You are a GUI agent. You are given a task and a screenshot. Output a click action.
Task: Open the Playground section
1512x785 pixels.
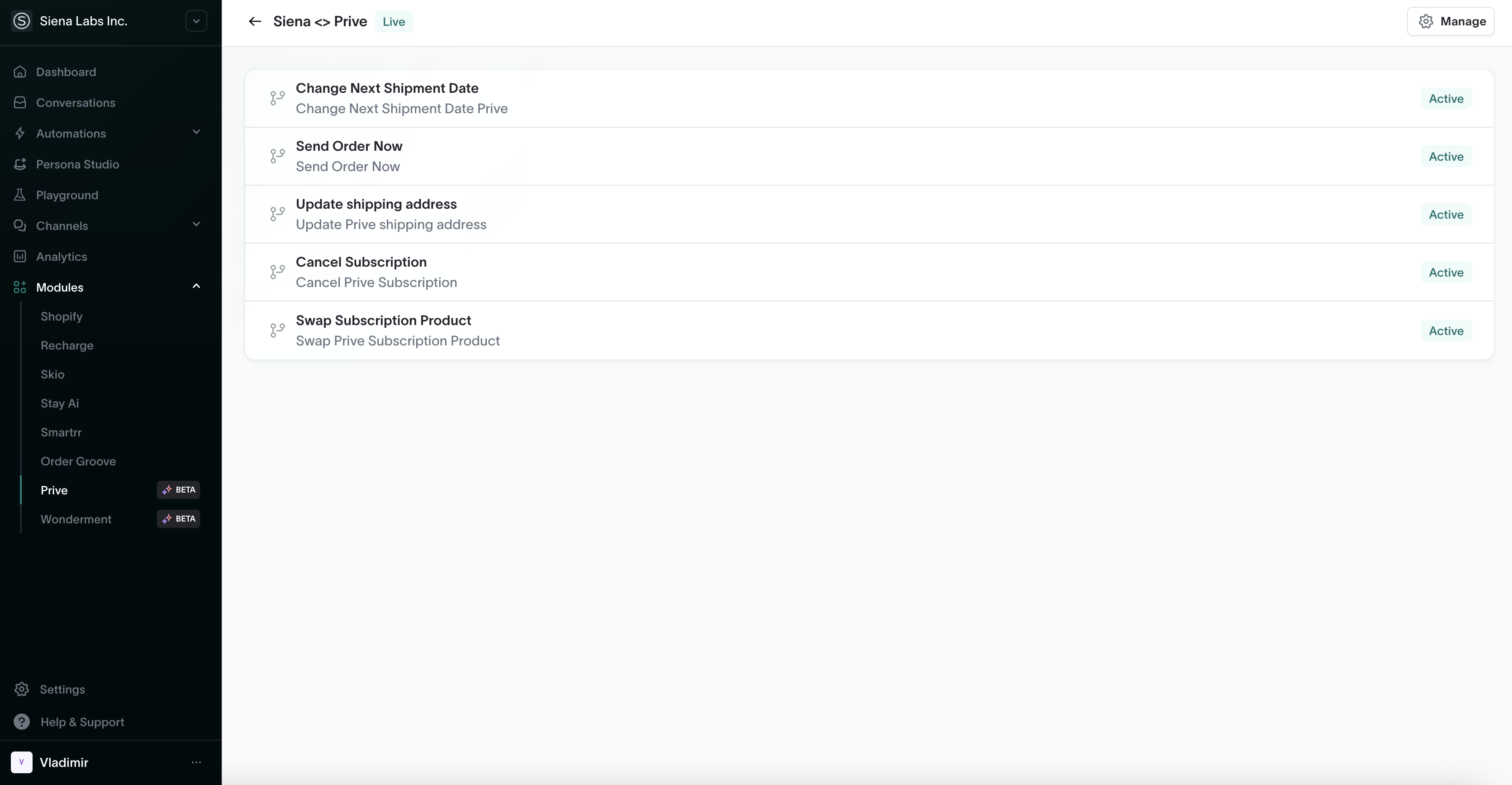pyautogui.click(x=67, y=195)
